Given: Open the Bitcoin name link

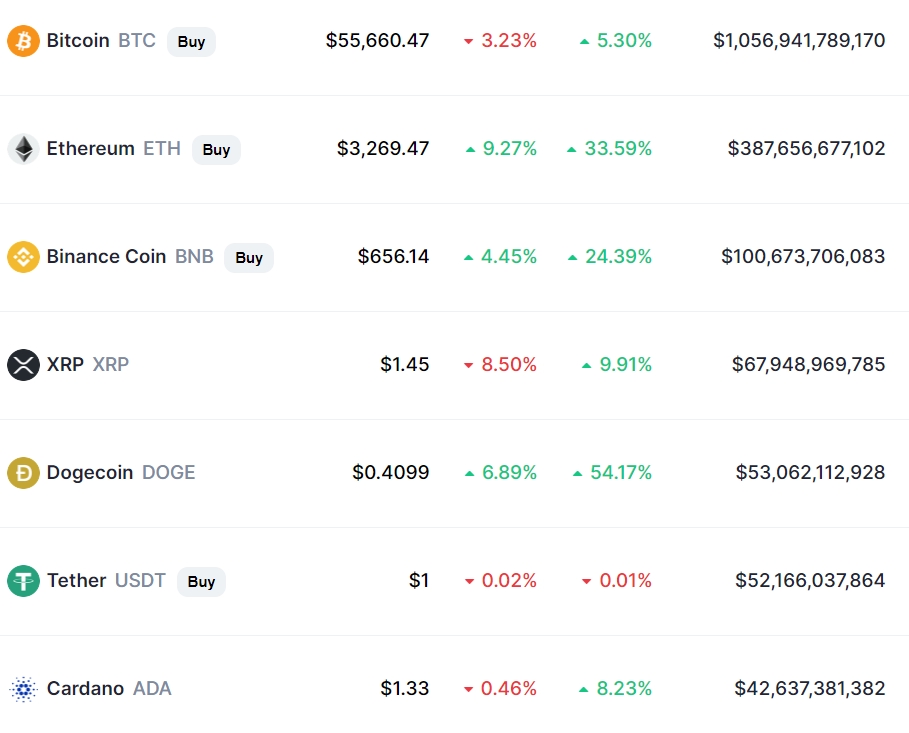Looking at the screenshot, I should point(78,41).
